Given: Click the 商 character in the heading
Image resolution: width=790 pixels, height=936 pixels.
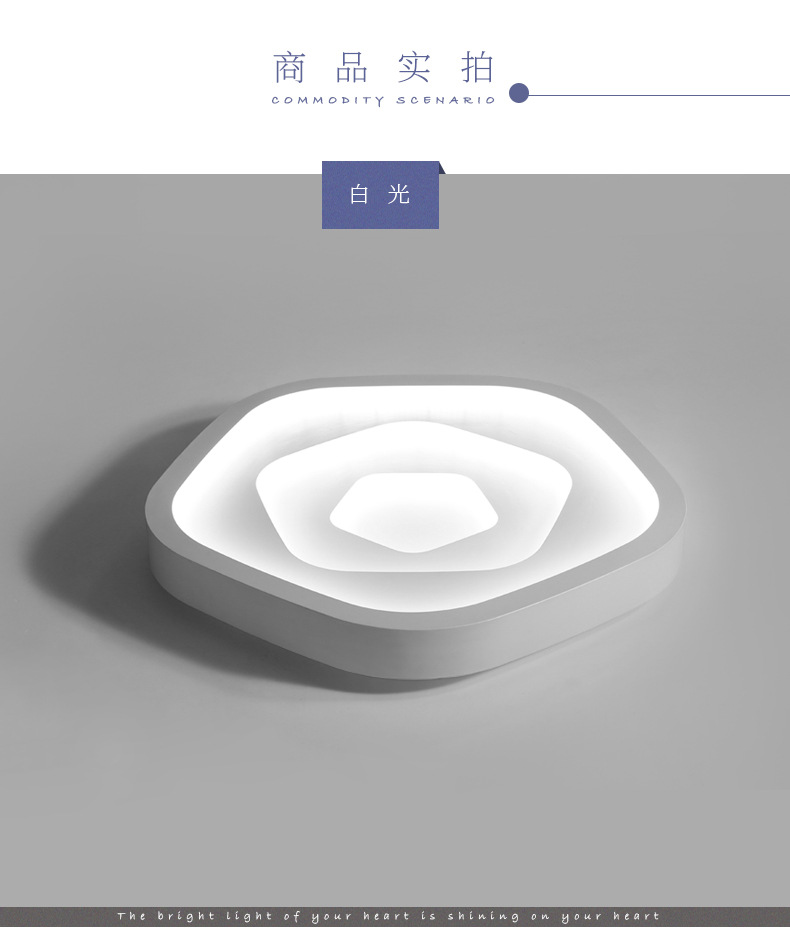Looking at the screenshot, I should 290,67.
